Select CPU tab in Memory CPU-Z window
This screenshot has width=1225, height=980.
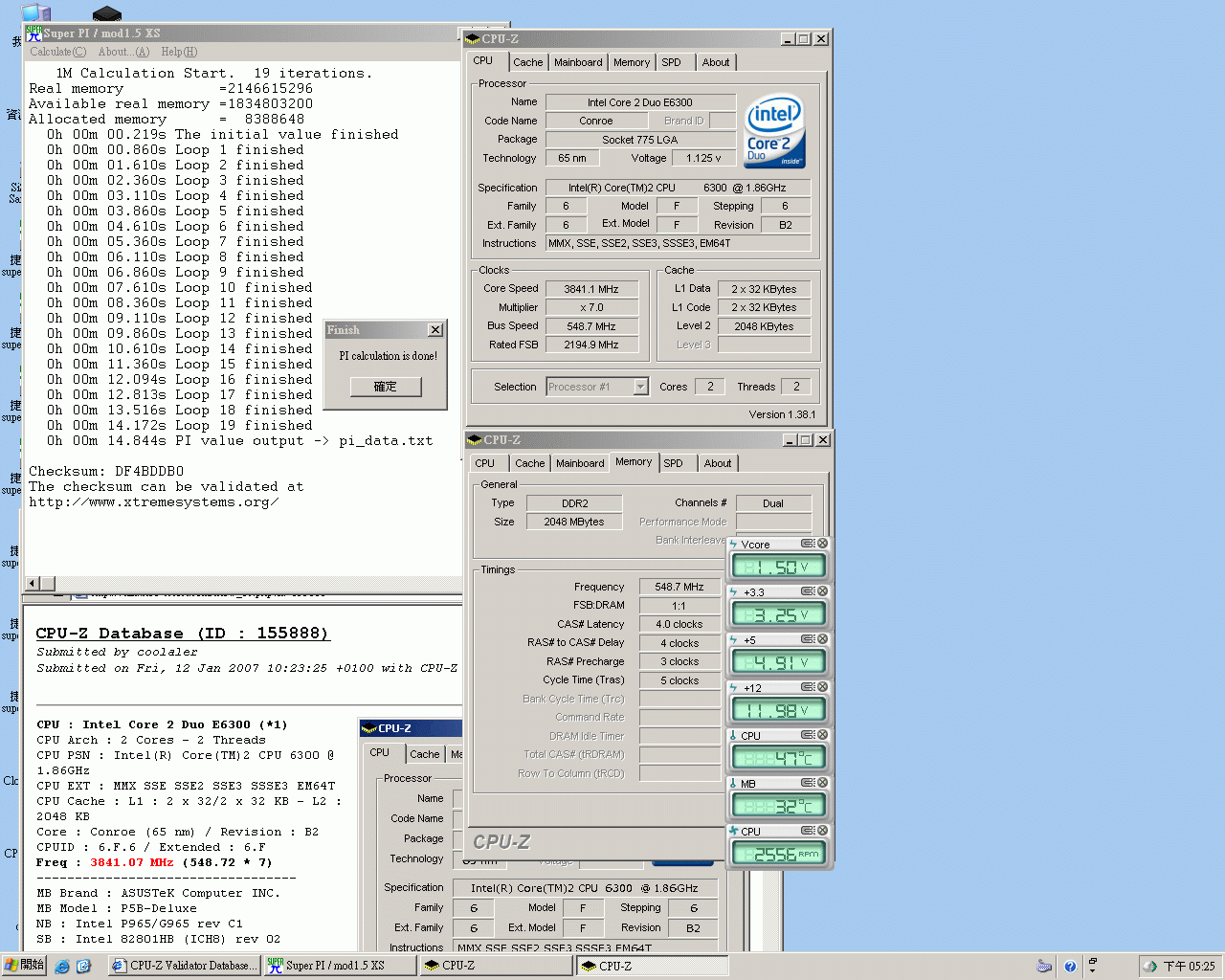(x=485, y=463)
